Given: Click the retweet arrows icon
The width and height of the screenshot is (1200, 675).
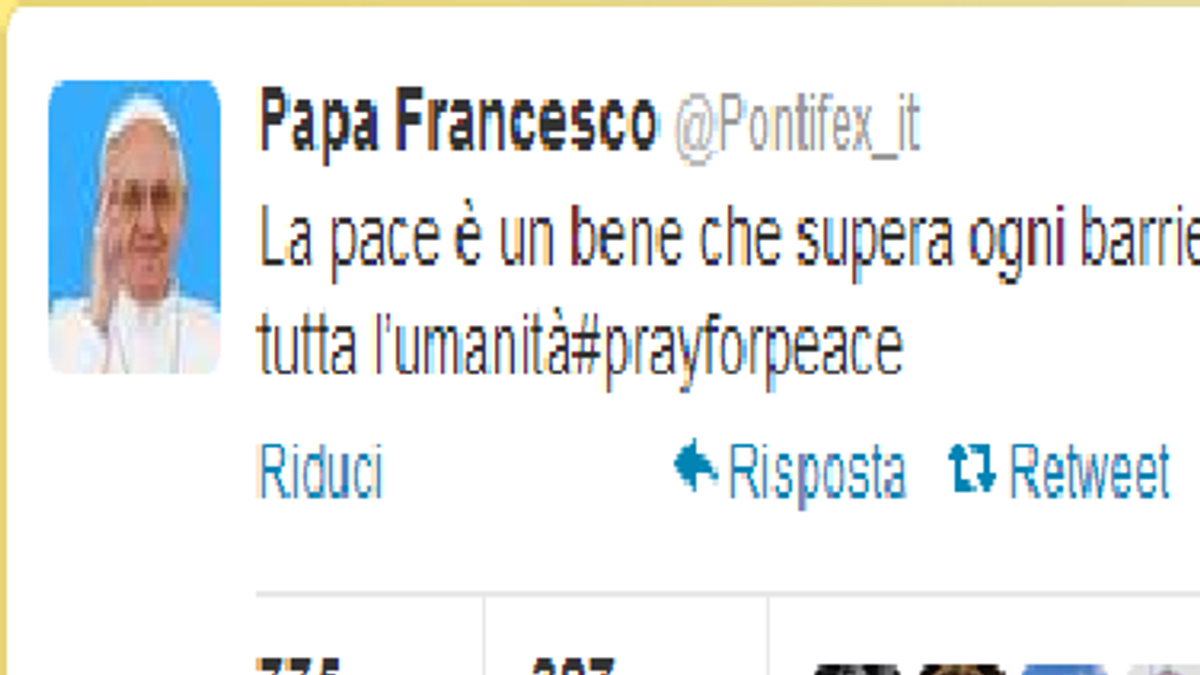Looking at the screenshot, I should (x=972, y=469).
